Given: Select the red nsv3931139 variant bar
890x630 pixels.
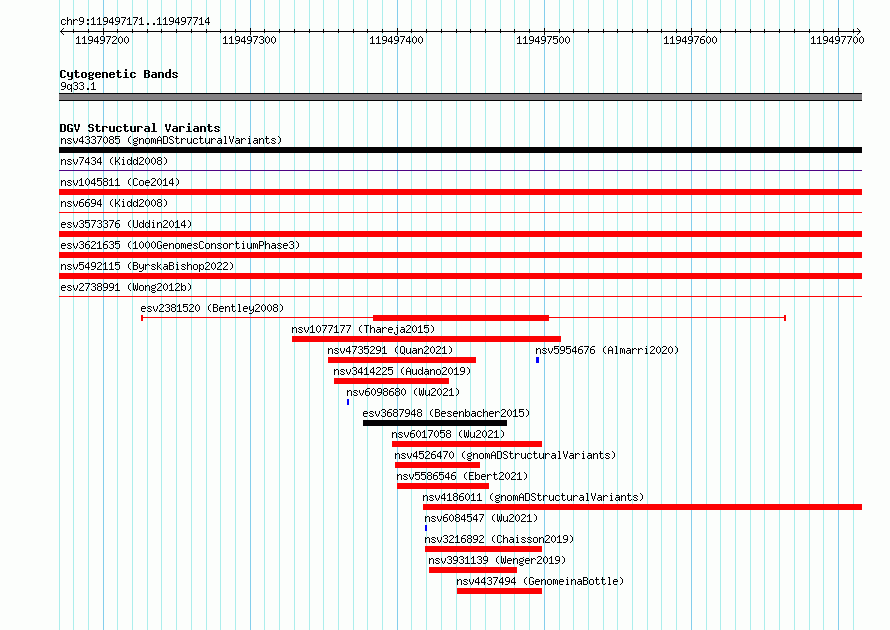Looking at the screenshot, I should pyautogui.click(x=473, y=570).
